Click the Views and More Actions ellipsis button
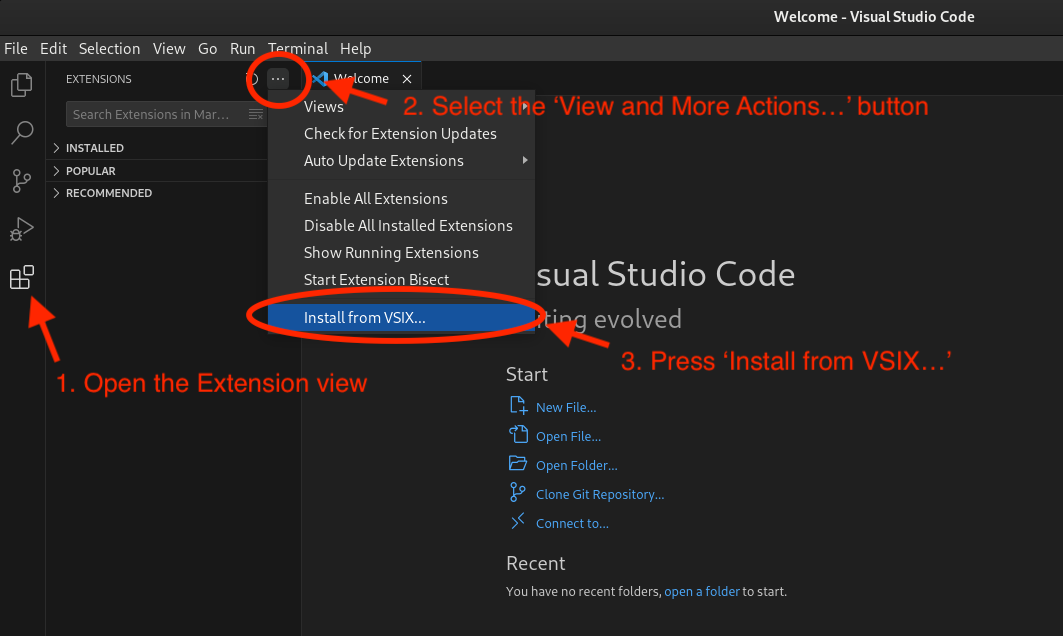The height and width of the screenshot is (636, 1063). point(278,79)
